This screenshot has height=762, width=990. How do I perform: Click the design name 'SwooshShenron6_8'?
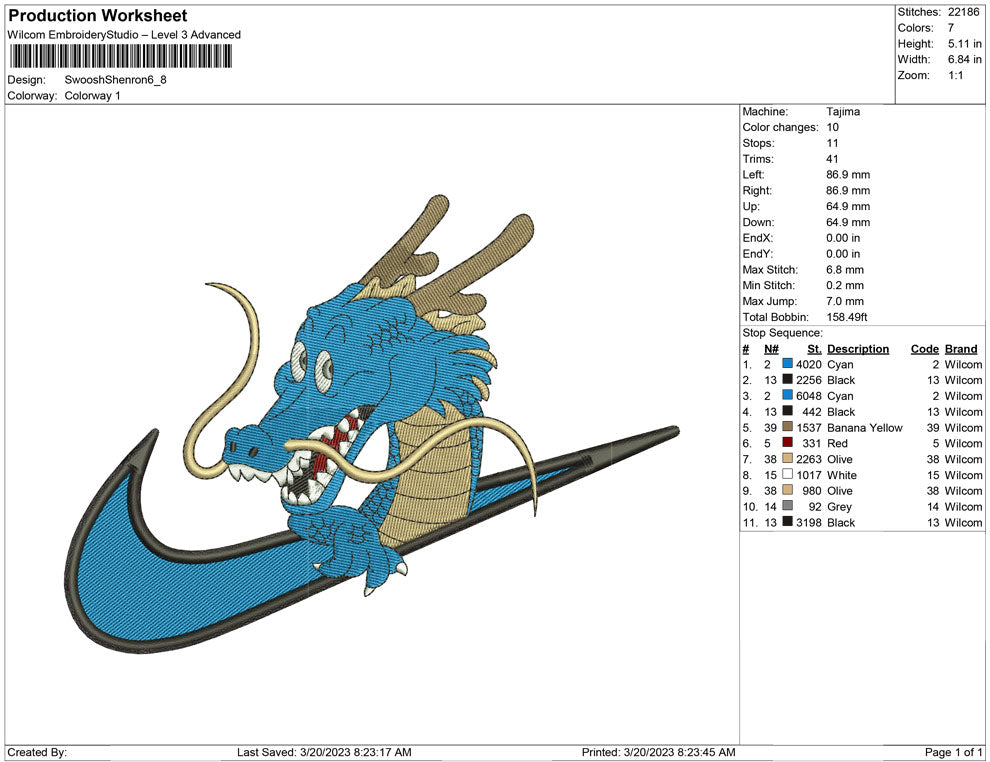click(116, 80)
